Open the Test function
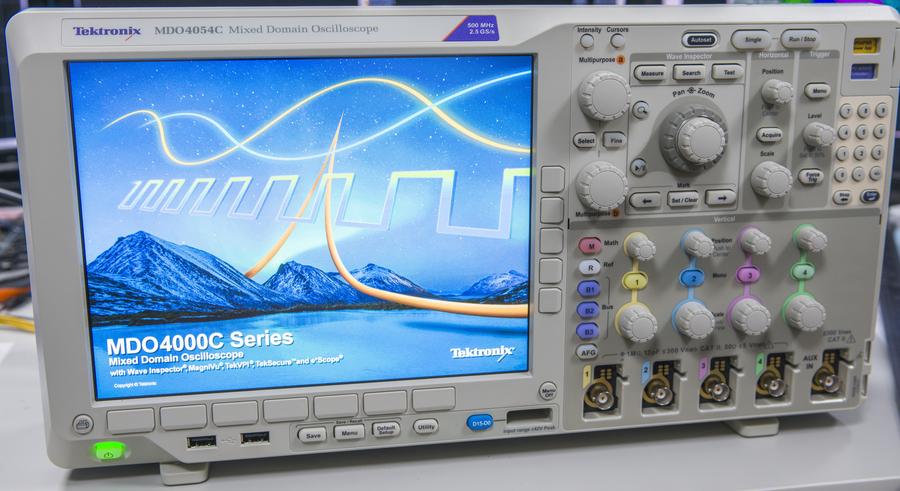The height and width of the screenshot is (491, 900). (x=728, y=72)
